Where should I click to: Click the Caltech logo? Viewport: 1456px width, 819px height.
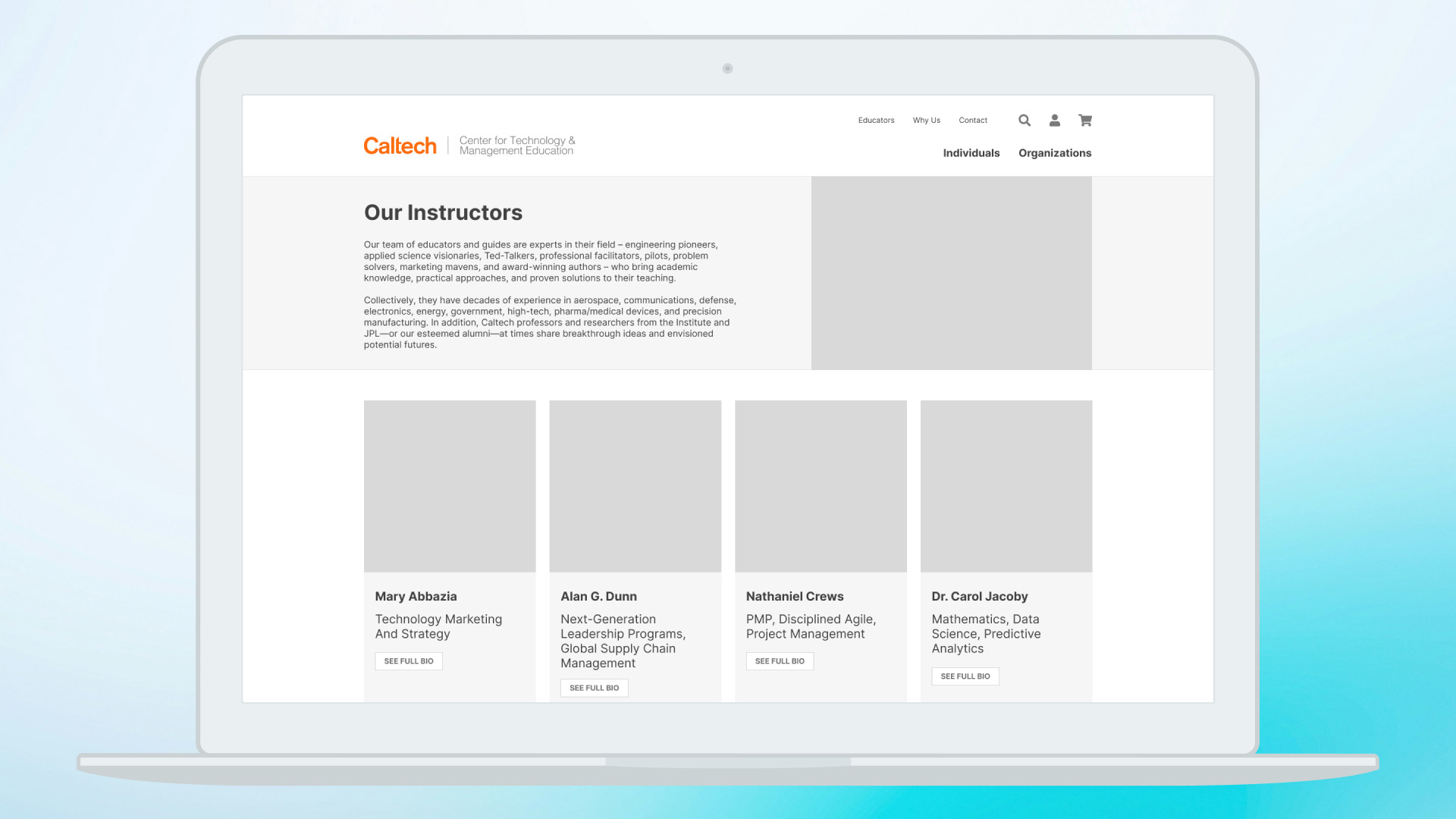[400, 146]
